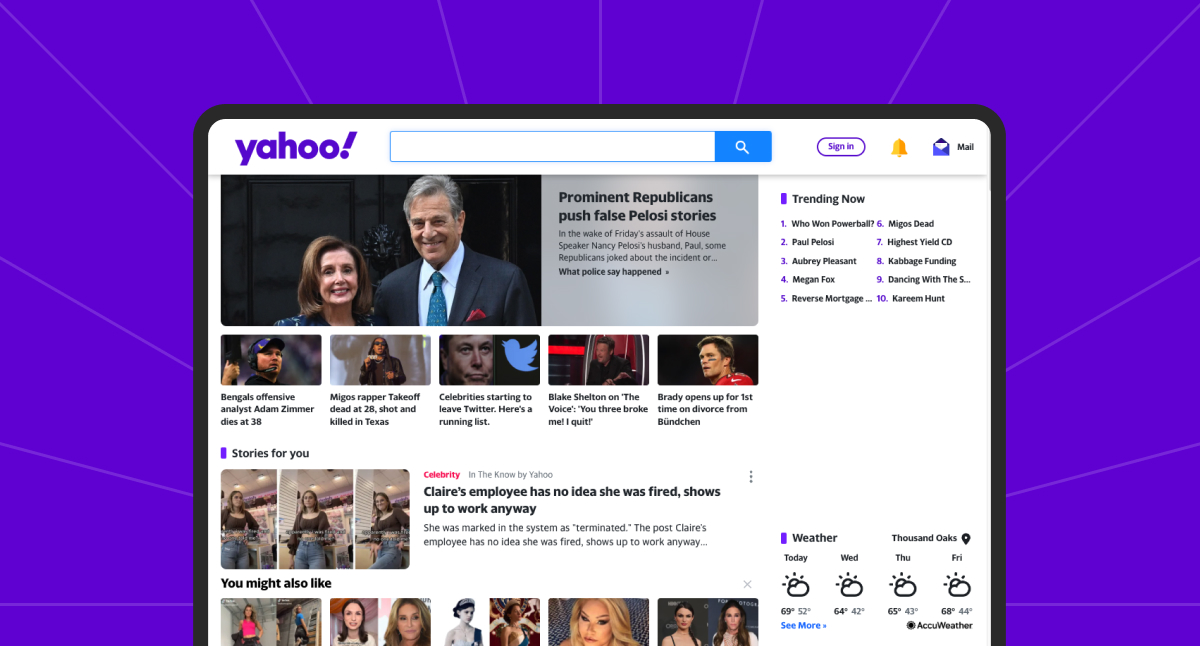Click the search magnifying glass icon

pyautogui.click(x=742, y=146)
